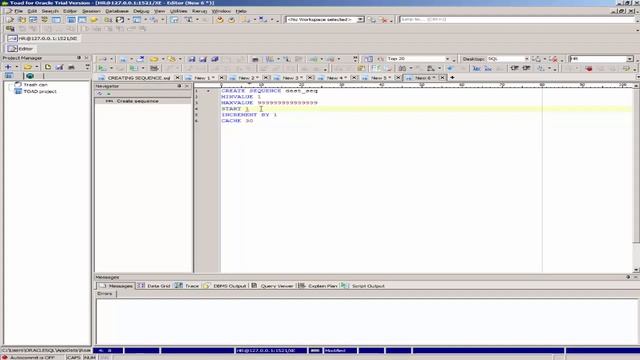This screenshot has height=360, width=640.
Task: Pin the Navigator panel
Action: click(x=179, y=86)
